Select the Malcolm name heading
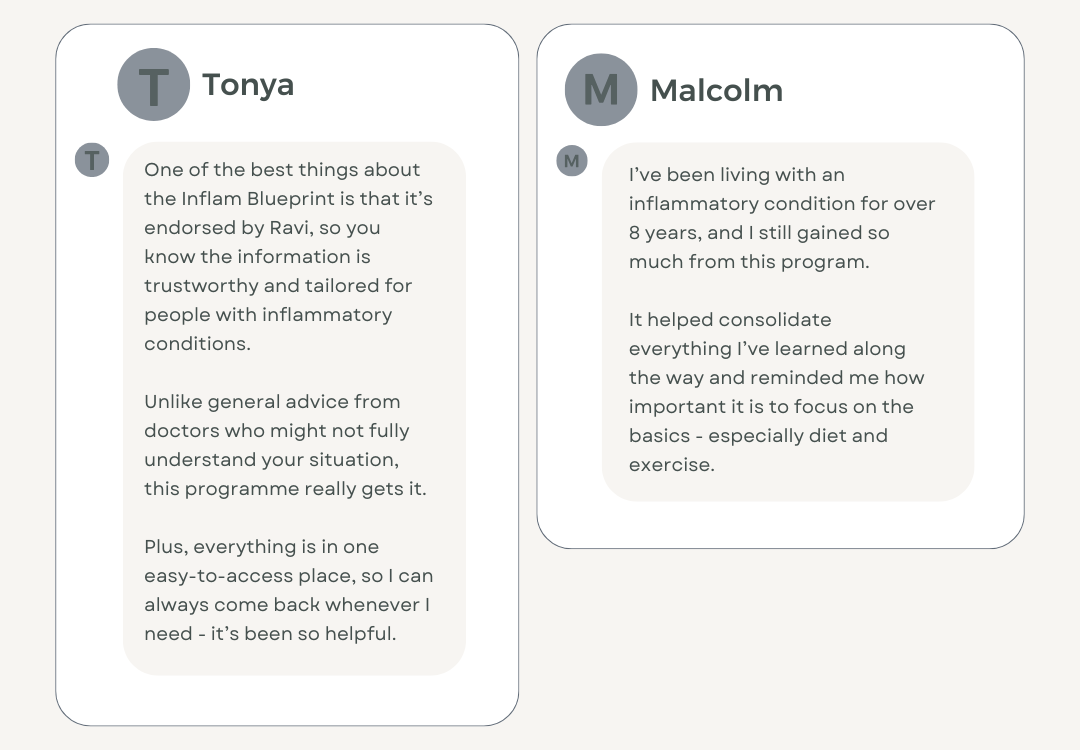 (x=716, y=91)
